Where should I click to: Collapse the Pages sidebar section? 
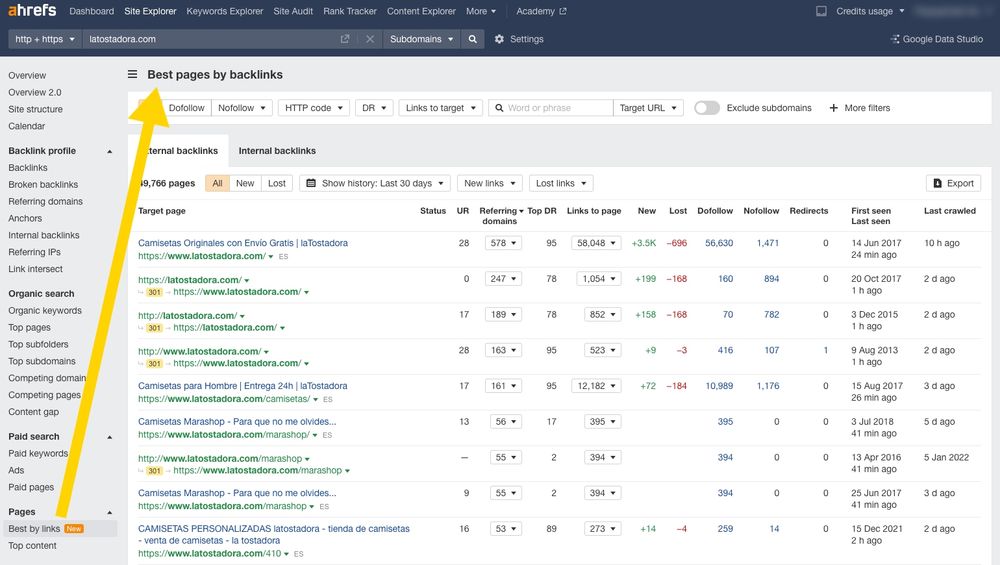coord(110,512)
